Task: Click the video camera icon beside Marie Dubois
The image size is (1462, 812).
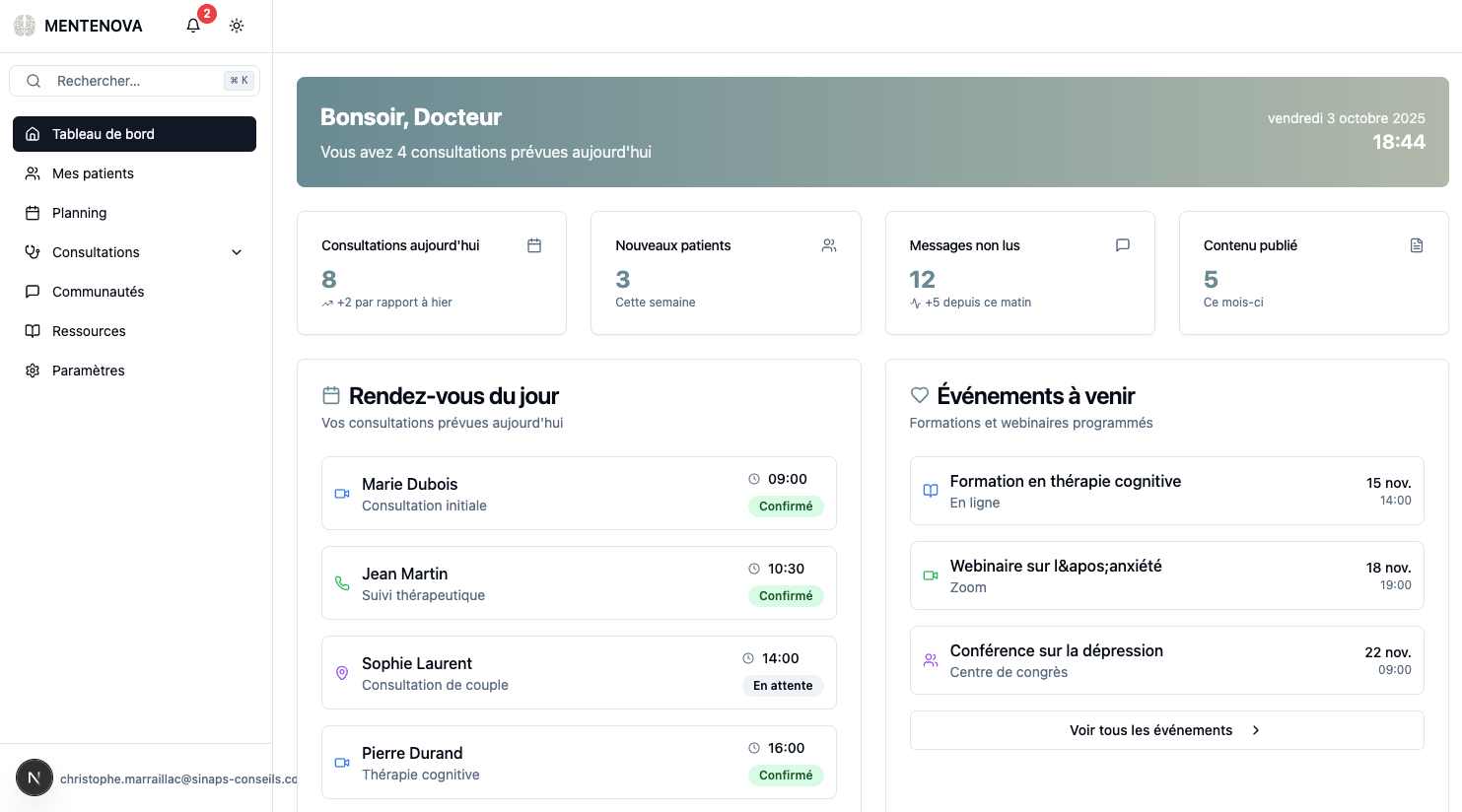Action: (342, 493)
